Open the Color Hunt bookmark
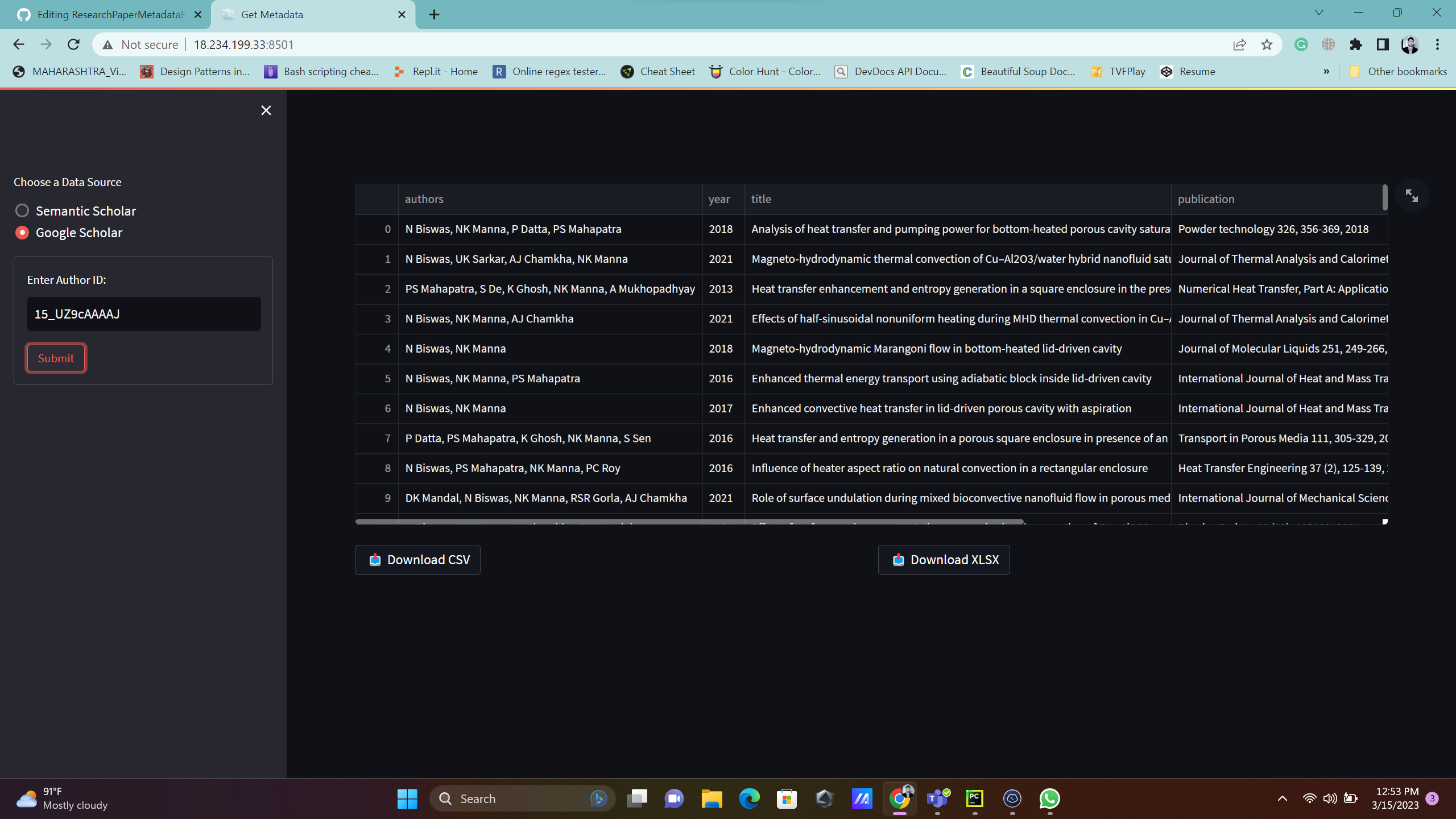The image size is (1456, 819). pyautogui.click(x=765, y=72)
